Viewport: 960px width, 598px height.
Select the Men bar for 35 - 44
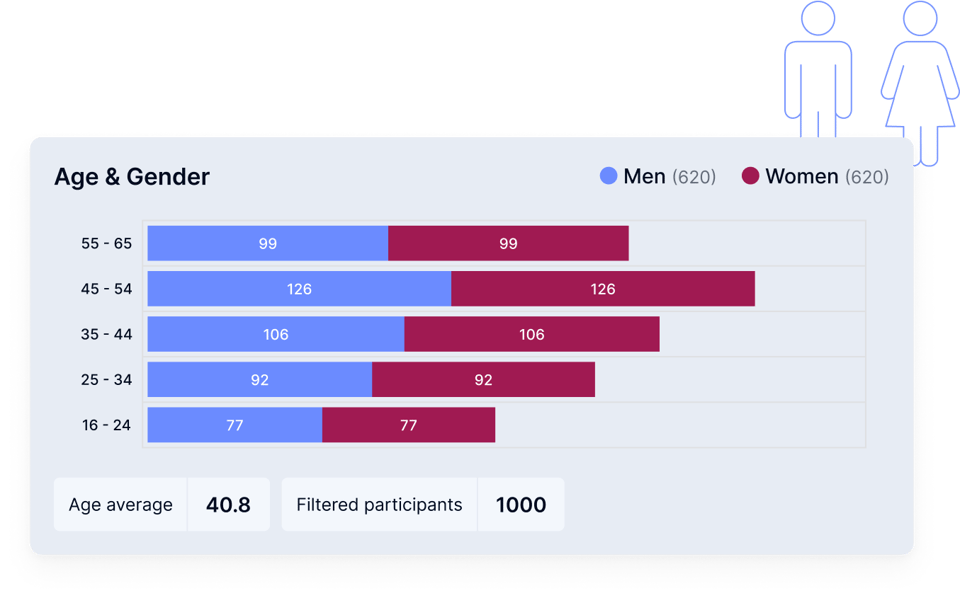(x=276, y=334)
